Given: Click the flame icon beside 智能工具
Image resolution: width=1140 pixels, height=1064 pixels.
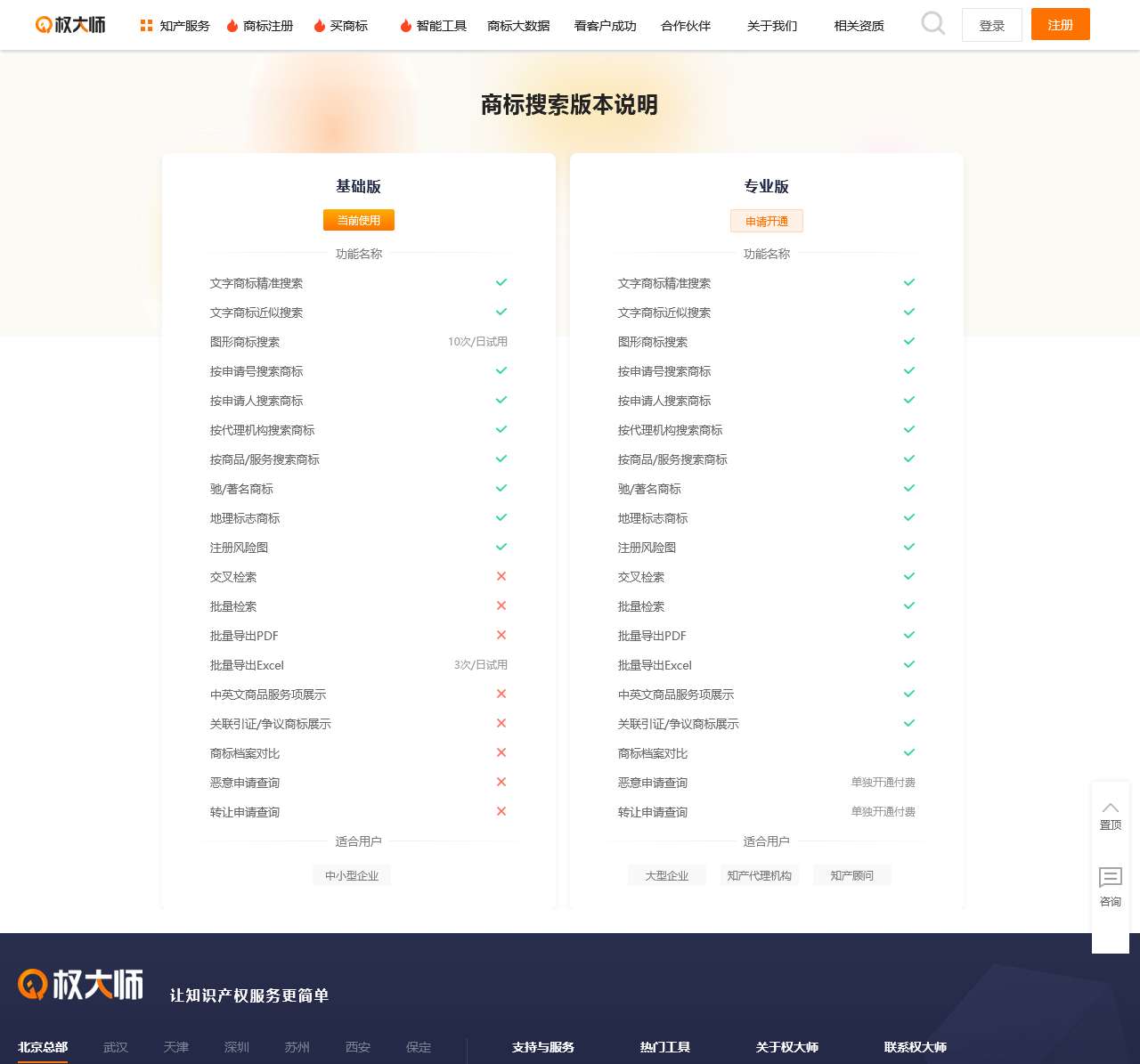Looking at the screenshot, I should coord(406,26).
